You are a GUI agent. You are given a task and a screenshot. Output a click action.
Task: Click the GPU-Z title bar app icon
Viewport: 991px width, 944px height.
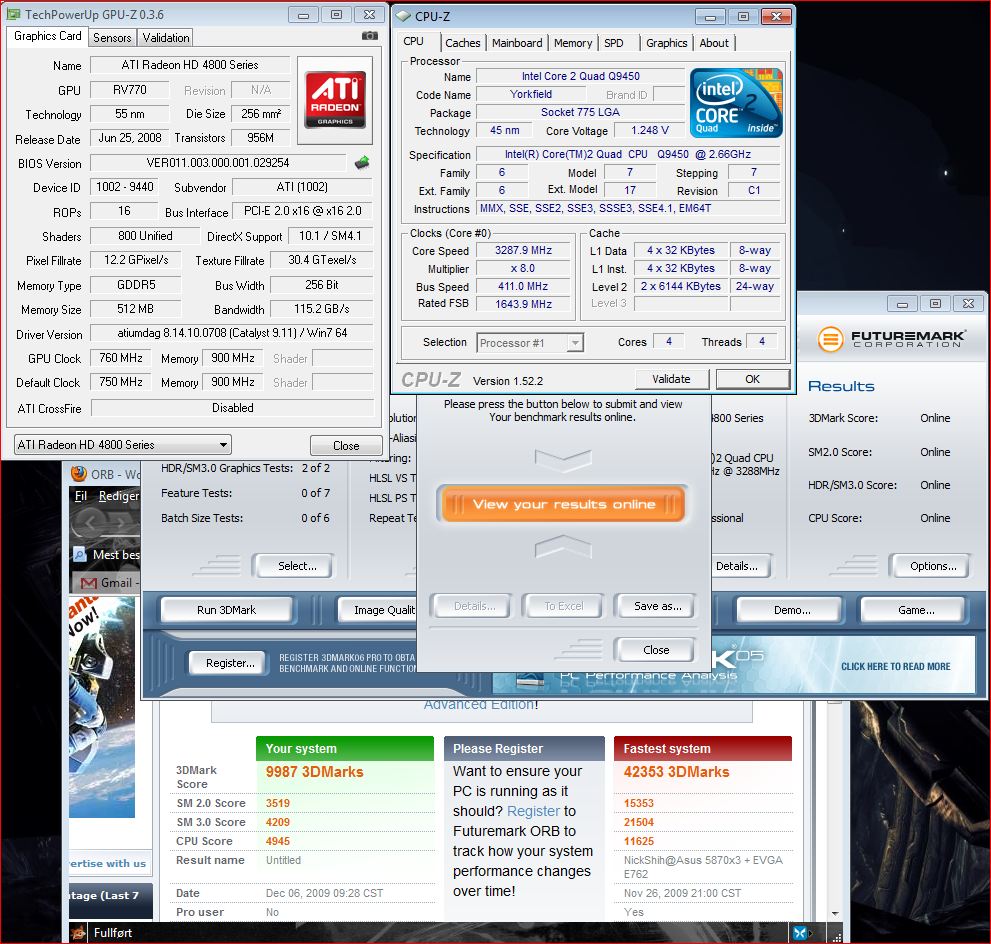coord(13,15)
